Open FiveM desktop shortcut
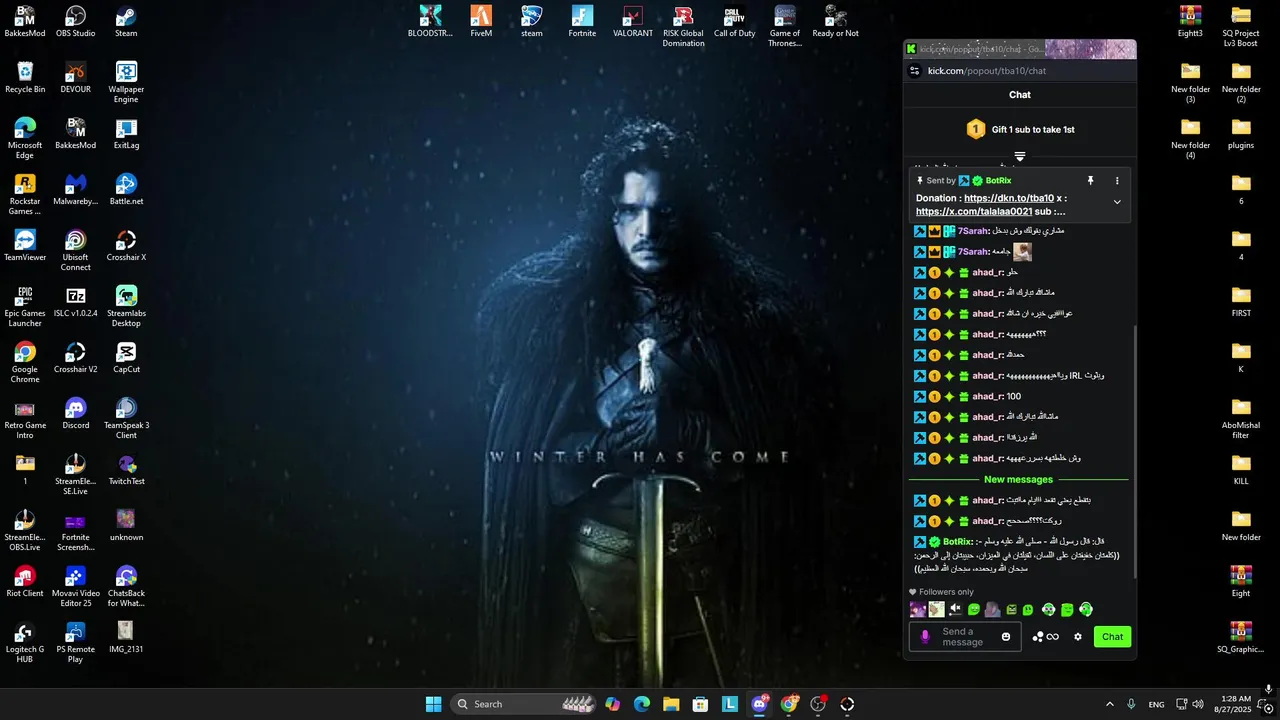 481,22
